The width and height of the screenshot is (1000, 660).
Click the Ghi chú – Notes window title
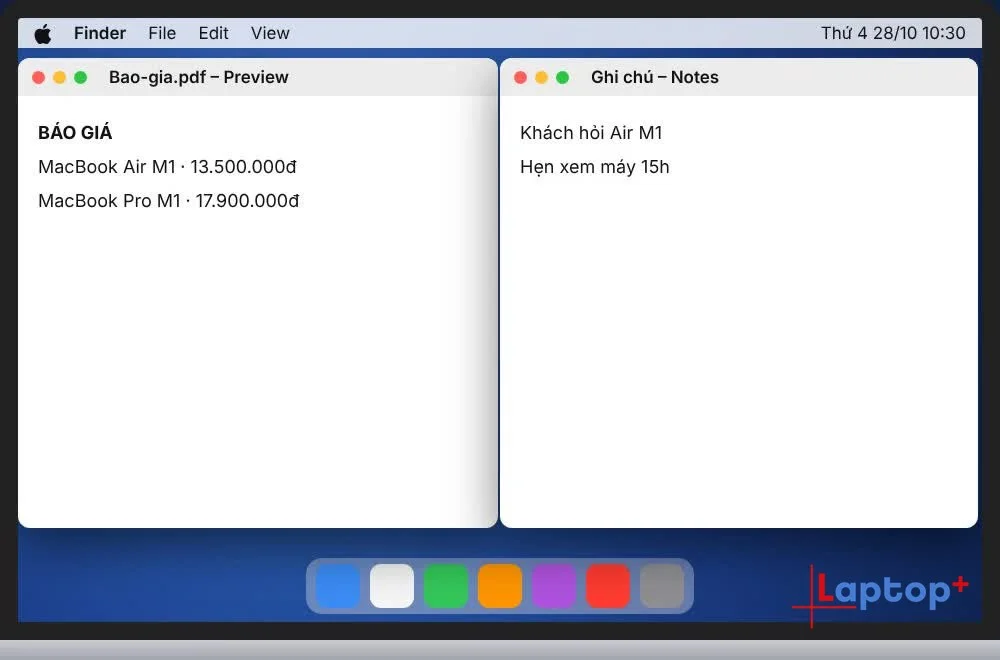[x=654, y=77]
